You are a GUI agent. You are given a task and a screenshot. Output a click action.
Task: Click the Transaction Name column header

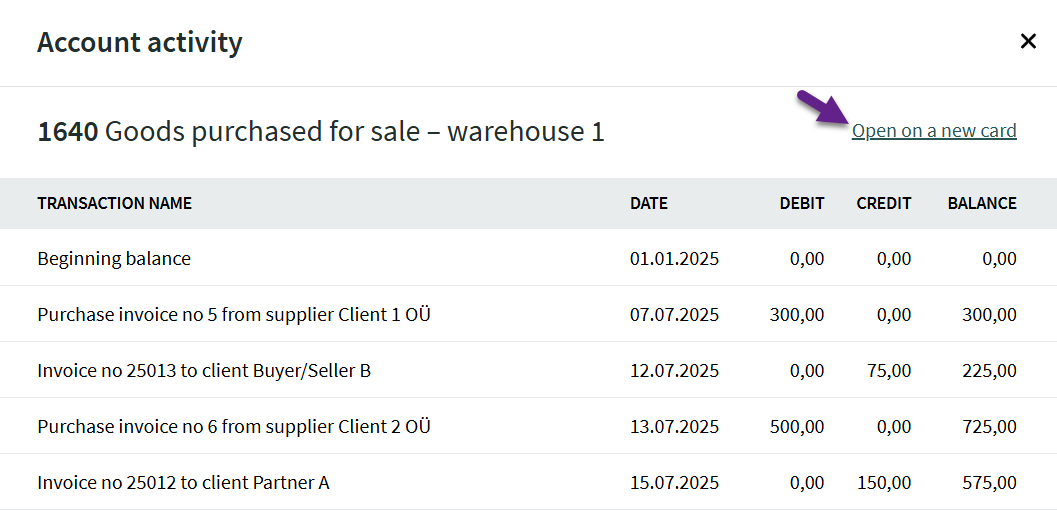[x=114, y=203]
